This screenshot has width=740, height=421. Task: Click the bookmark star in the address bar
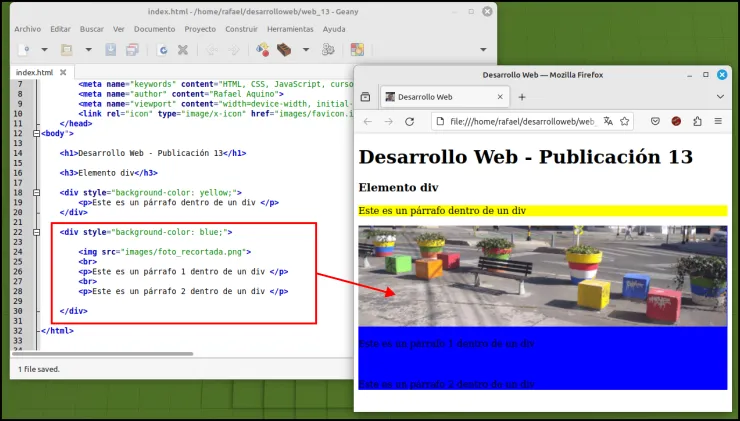click(x=624, y=122)
